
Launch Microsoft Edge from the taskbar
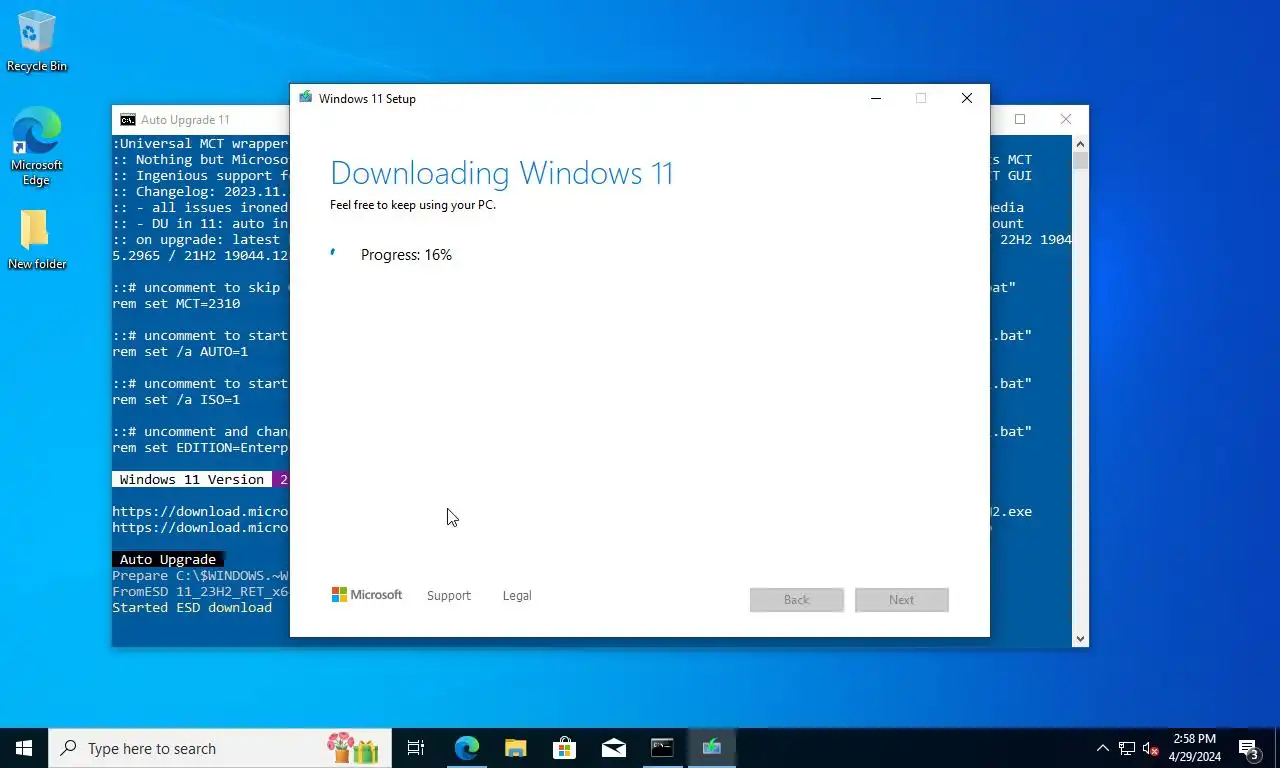tap(467, 748)
